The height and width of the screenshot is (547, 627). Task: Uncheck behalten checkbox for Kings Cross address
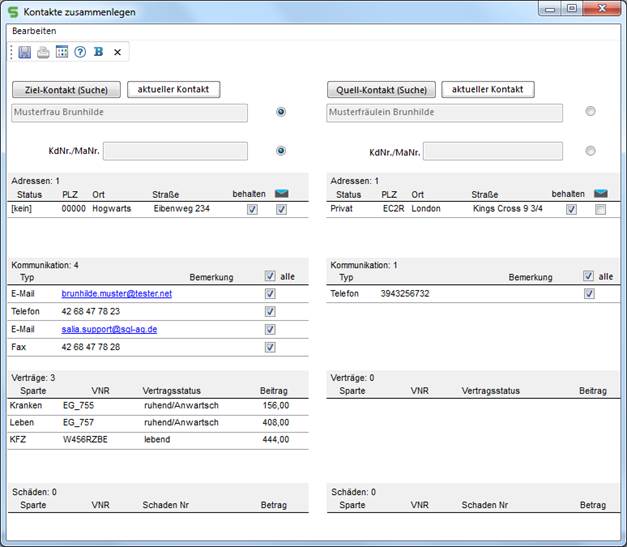pyautogui.click(x=571, y=210)
